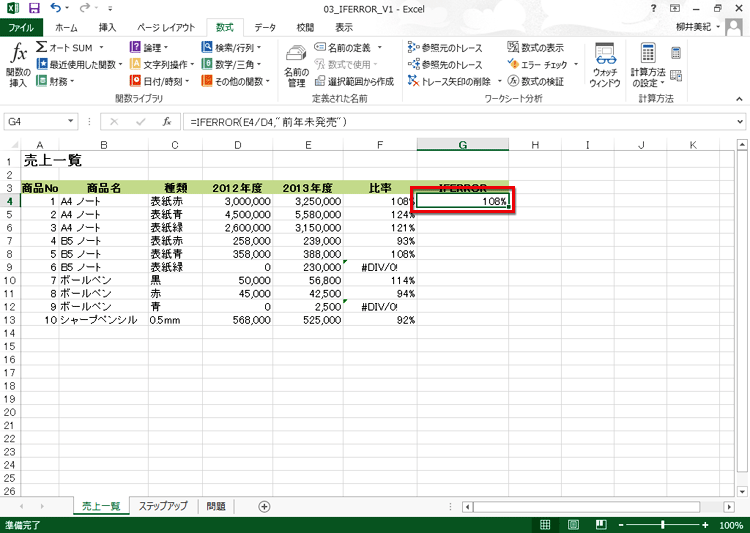Click Remove Arrows (トレース矢印の削除)
Screen dimensions: 750x533
[450, 81]
